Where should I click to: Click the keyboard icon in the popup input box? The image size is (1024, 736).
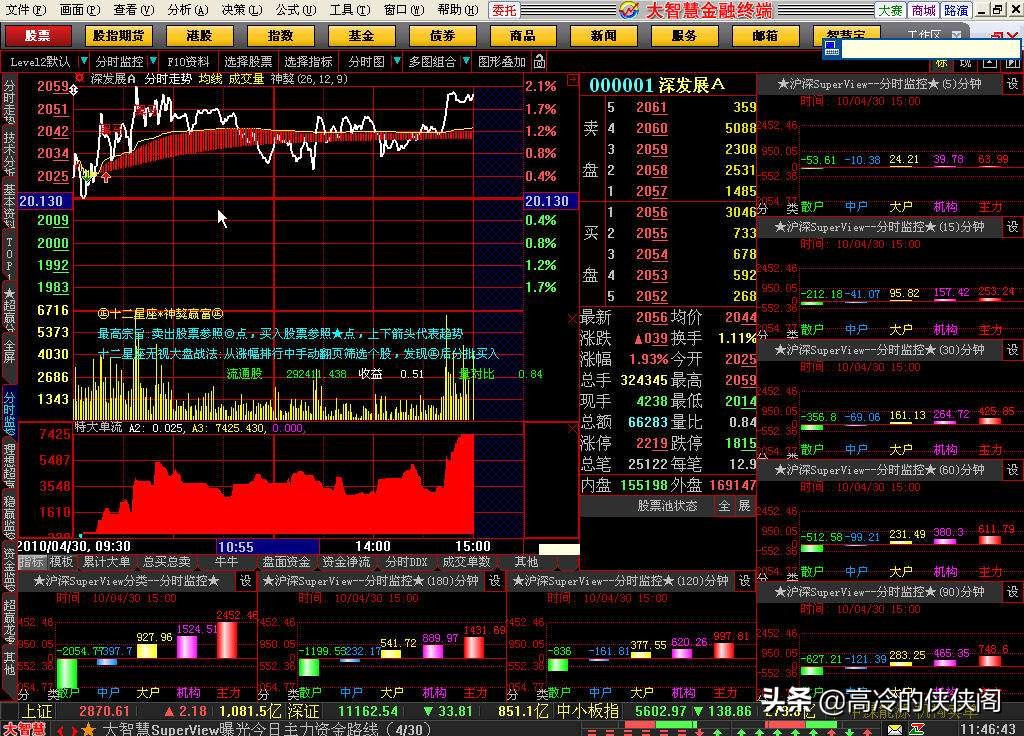click(x=831, y=48)
